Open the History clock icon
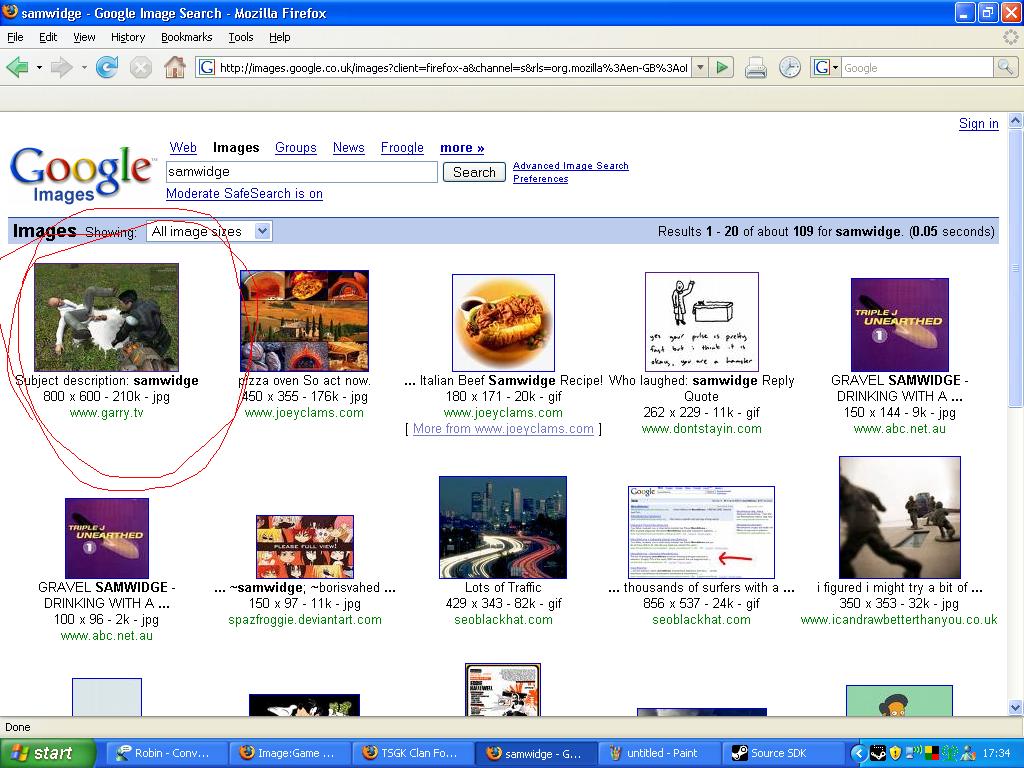The height and width of the screenshot is (768, 1024). coord(790,67)
